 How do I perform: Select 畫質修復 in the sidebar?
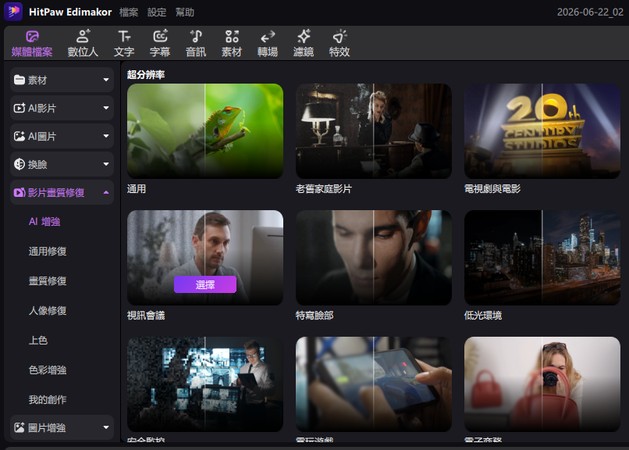click(x=47, y=281)
